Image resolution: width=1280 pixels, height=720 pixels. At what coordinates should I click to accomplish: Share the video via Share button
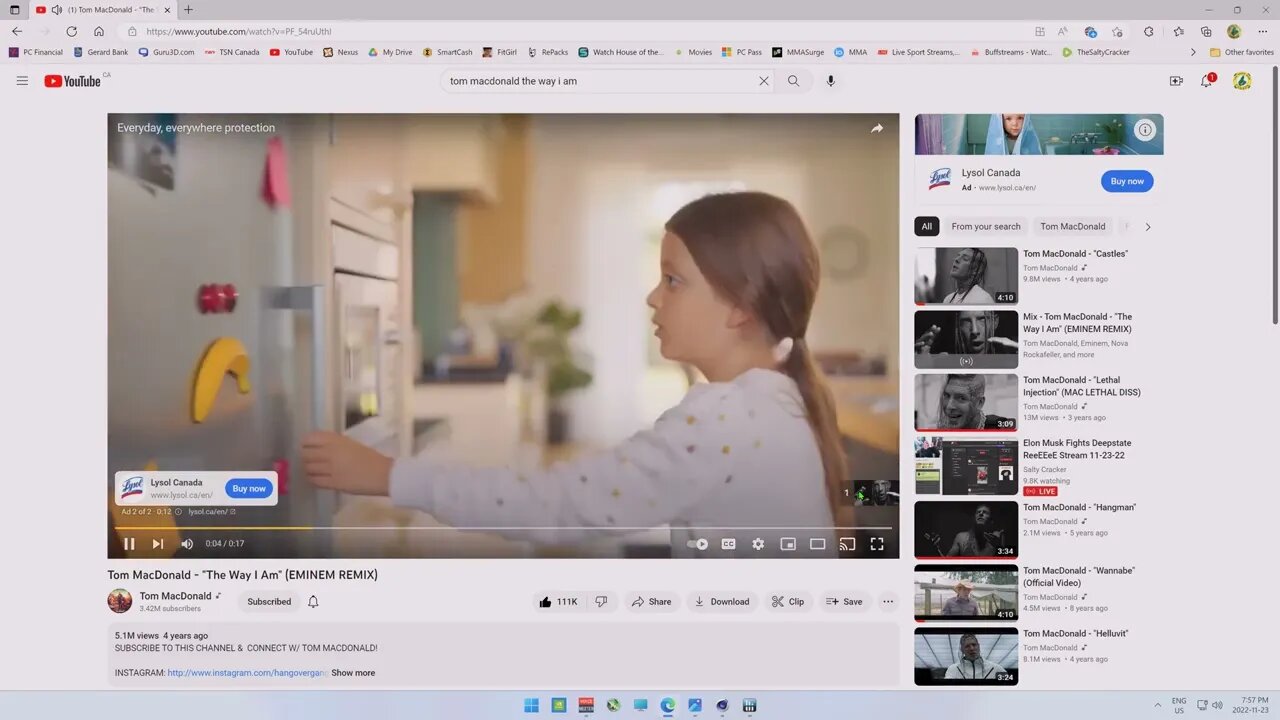[651, 602]
